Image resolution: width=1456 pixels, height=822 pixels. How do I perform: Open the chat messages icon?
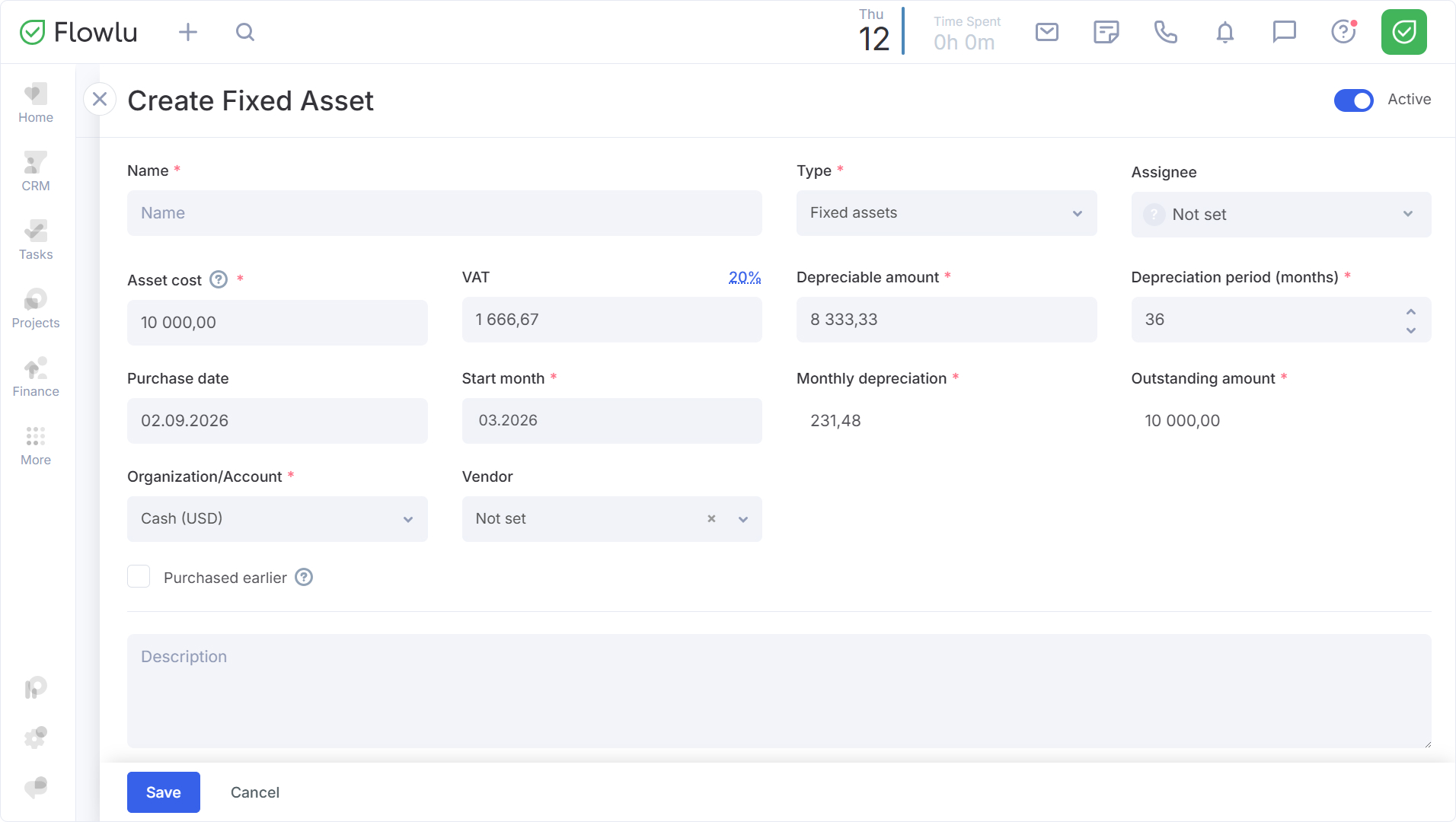tap(1284, 32)
